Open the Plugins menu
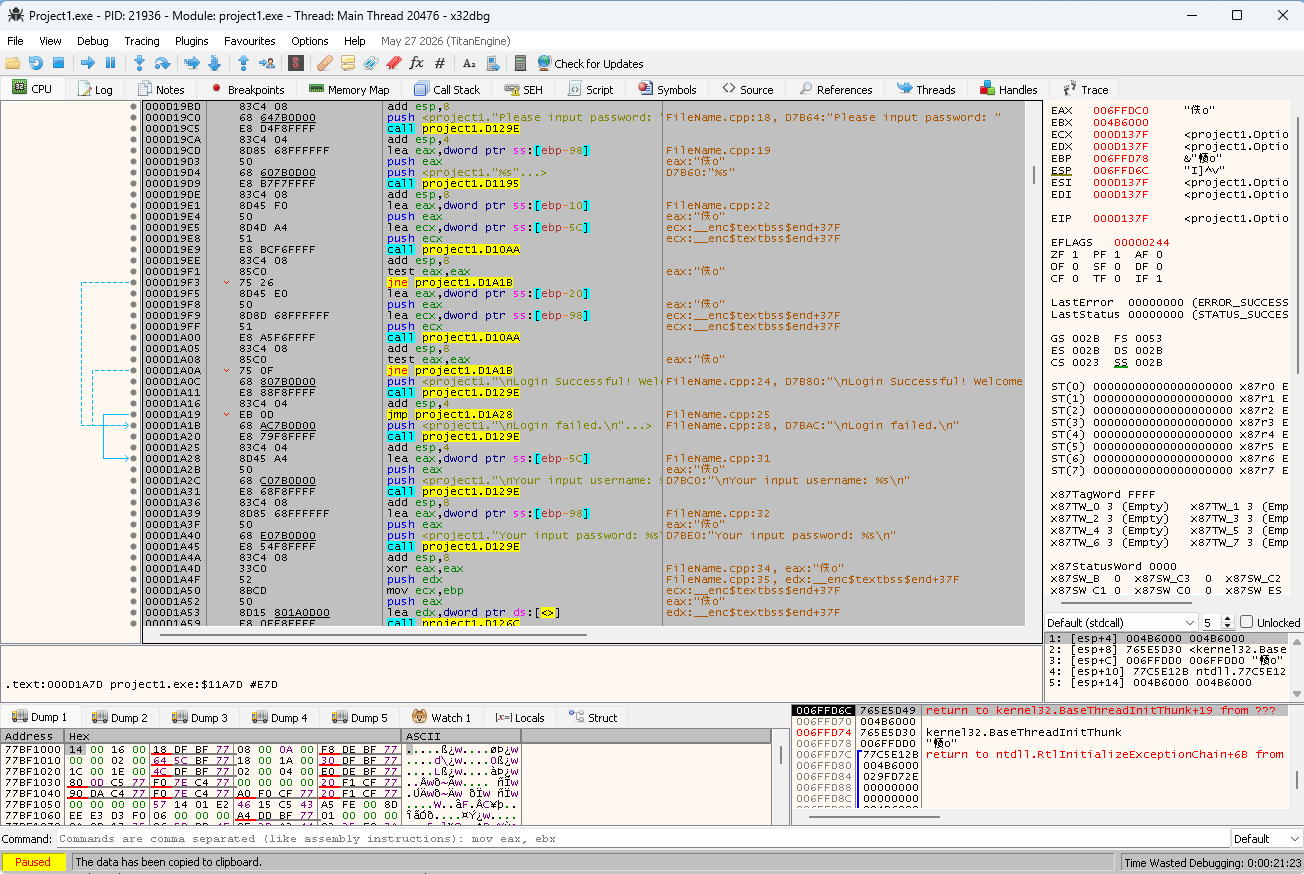1304x874 pixels. [x=191, y=41]
